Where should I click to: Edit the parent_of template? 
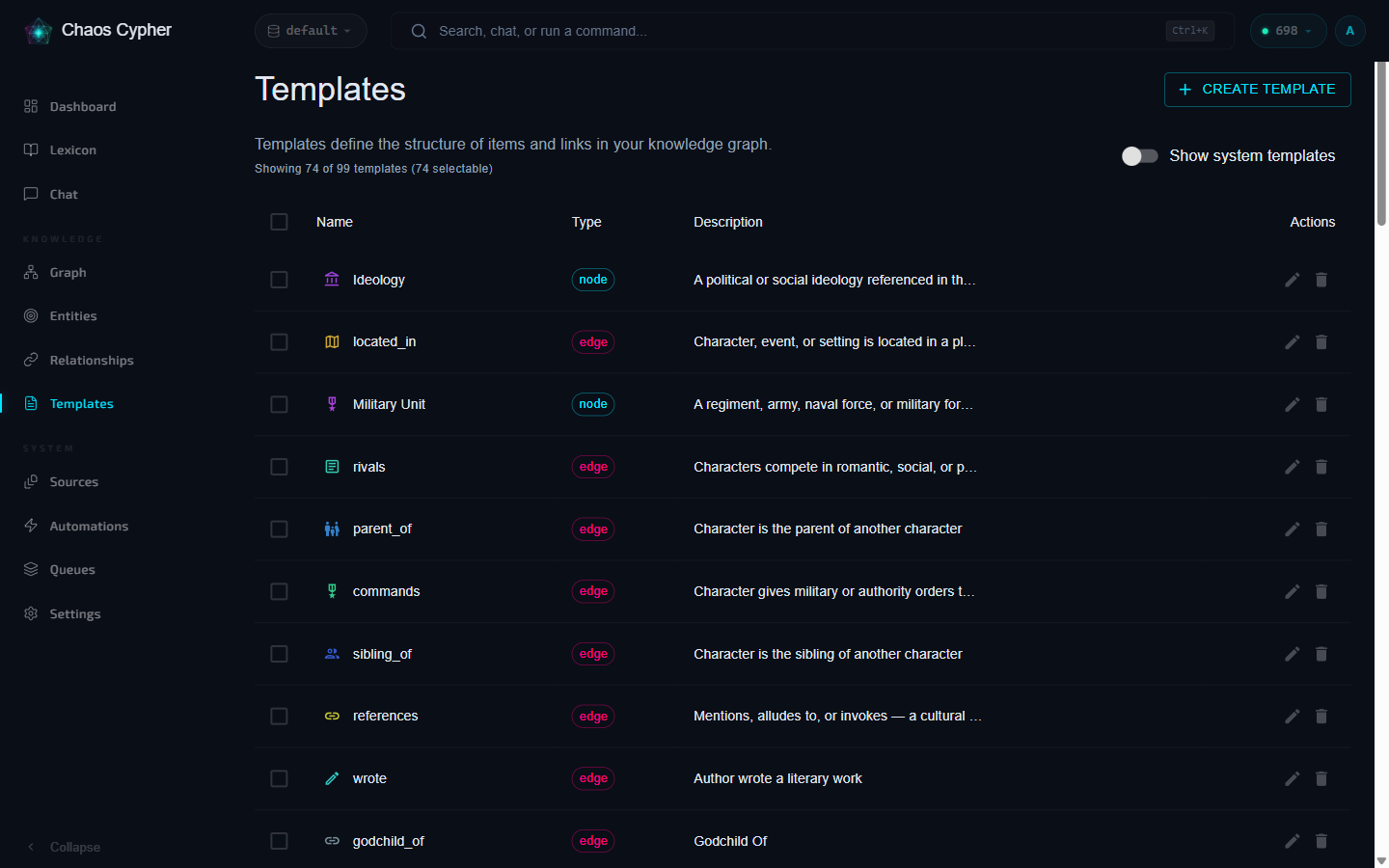[x=1293, y=529]
